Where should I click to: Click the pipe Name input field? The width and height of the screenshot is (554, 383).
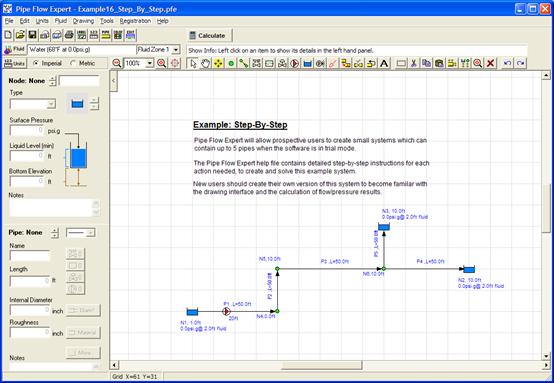pos(30,255)
